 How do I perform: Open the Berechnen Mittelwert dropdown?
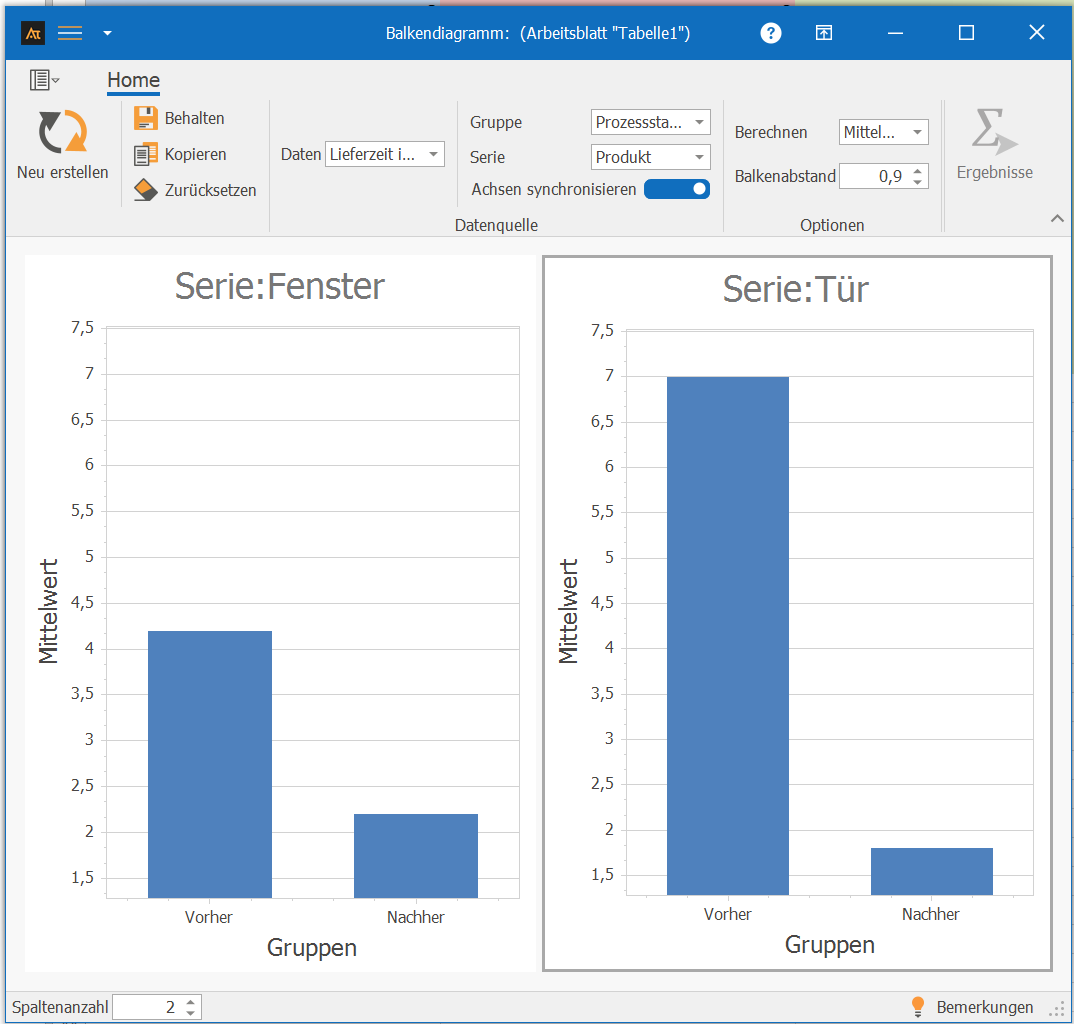[883, 132]
